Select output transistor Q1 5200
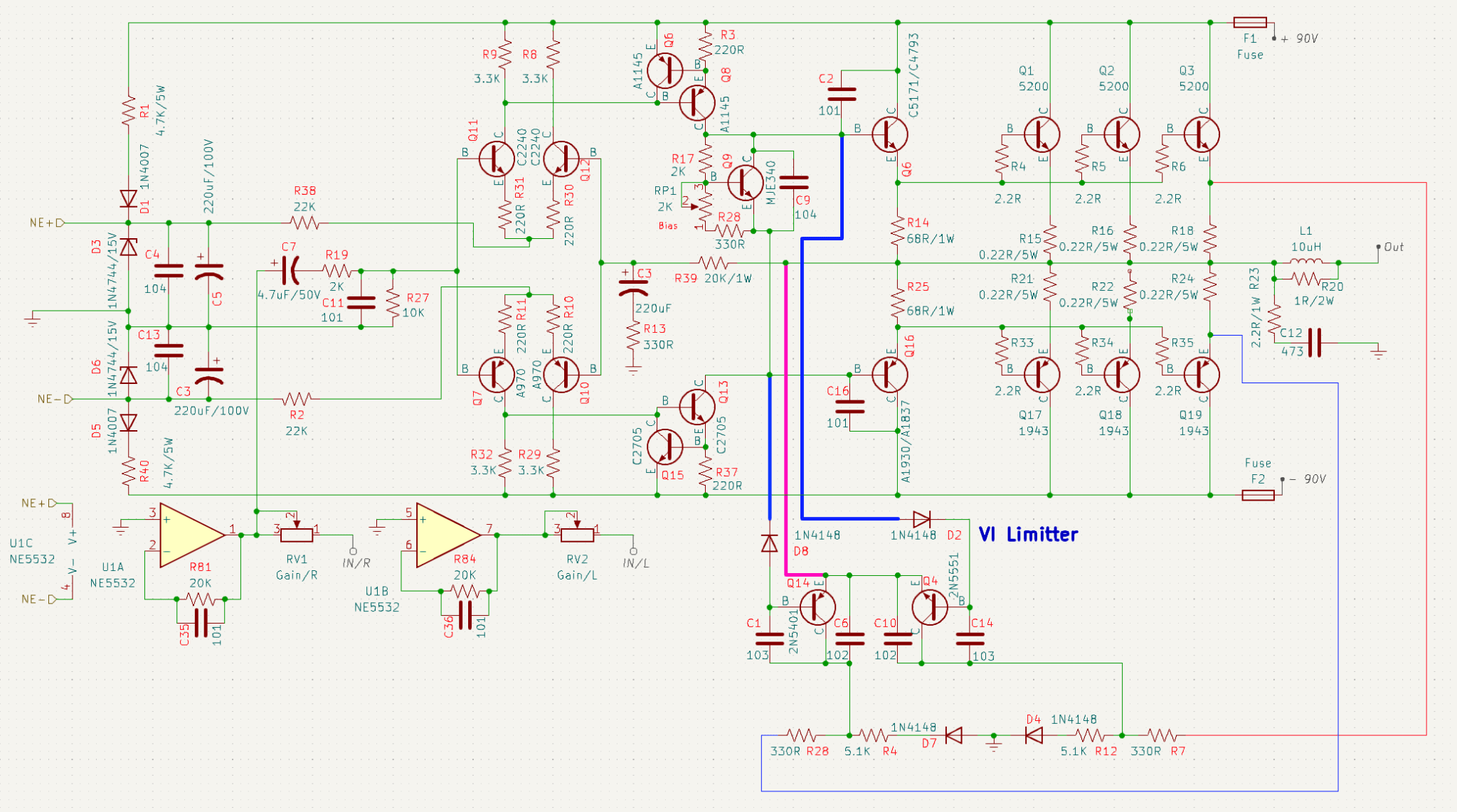This screenshot has height=812, width=1457. click(1042, 134)
